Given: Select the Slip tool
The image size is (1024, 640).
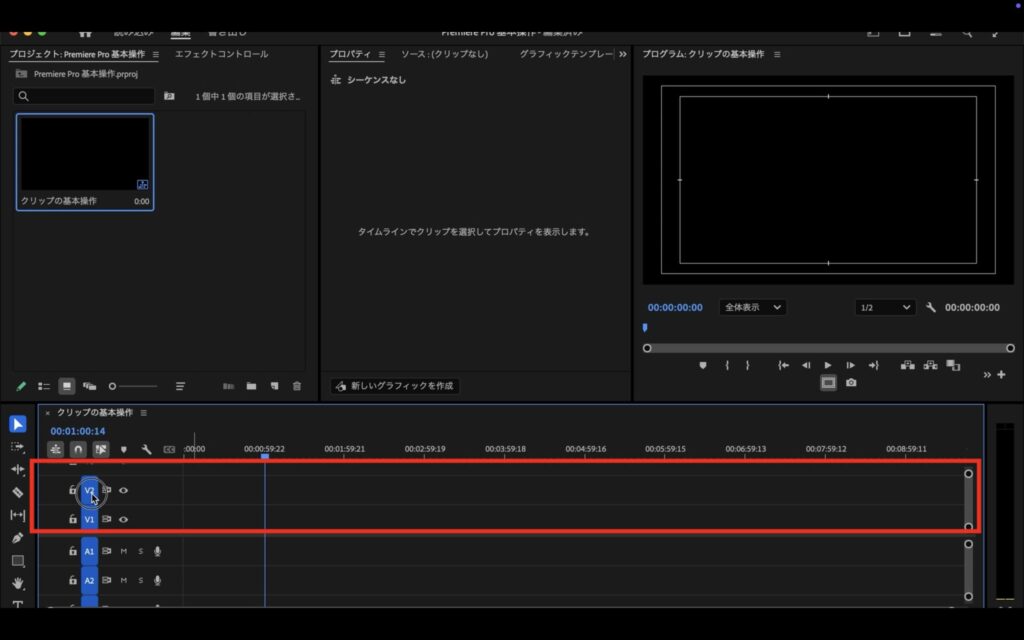Looking at the screenshot, I should point(18,515).
